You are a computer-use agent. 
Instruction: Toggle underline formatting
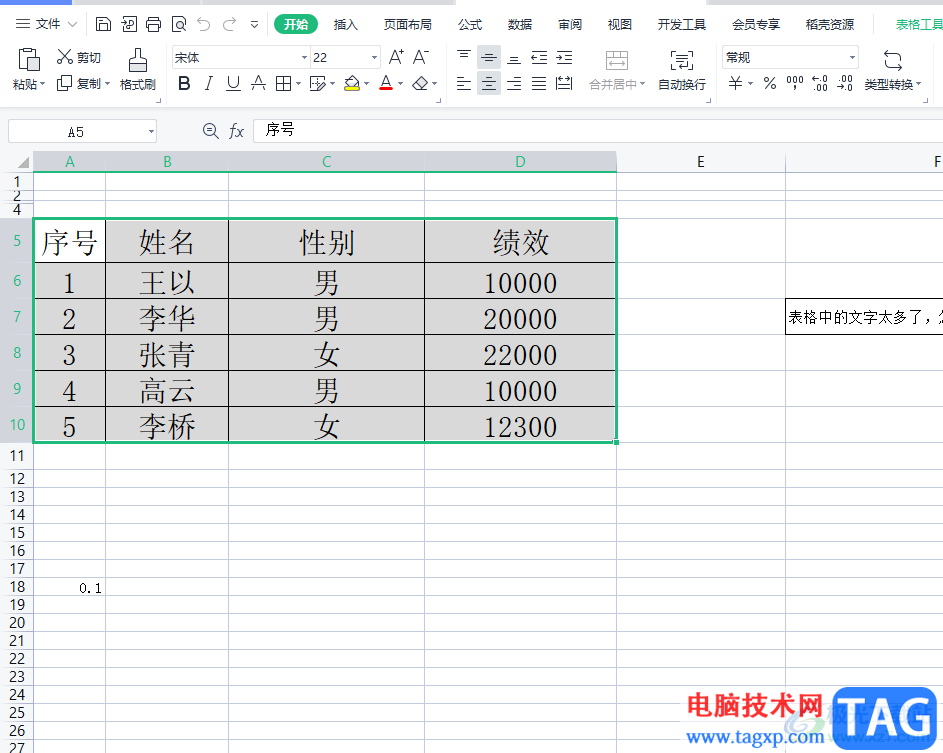click(x=233, y=83)
